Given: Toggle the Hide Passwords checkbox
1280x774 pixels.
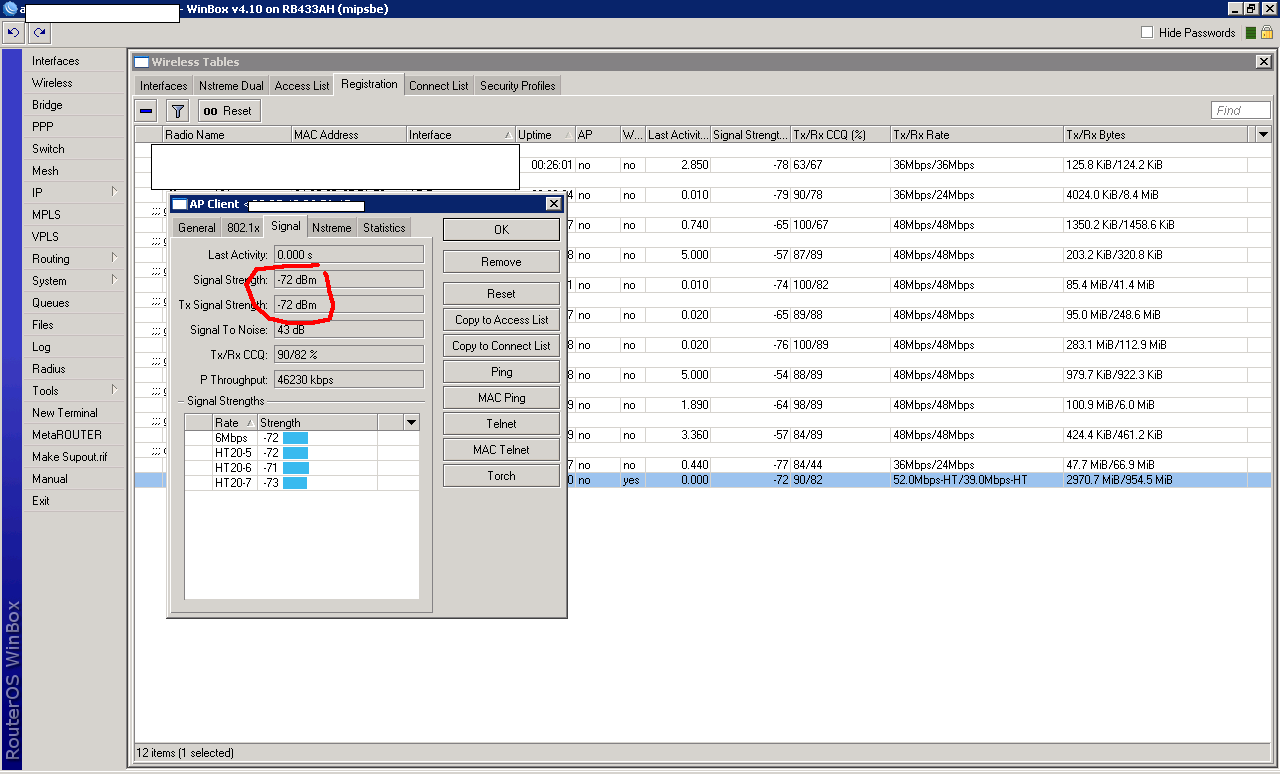Looking at the screenshot, I should click(1147, 33).
